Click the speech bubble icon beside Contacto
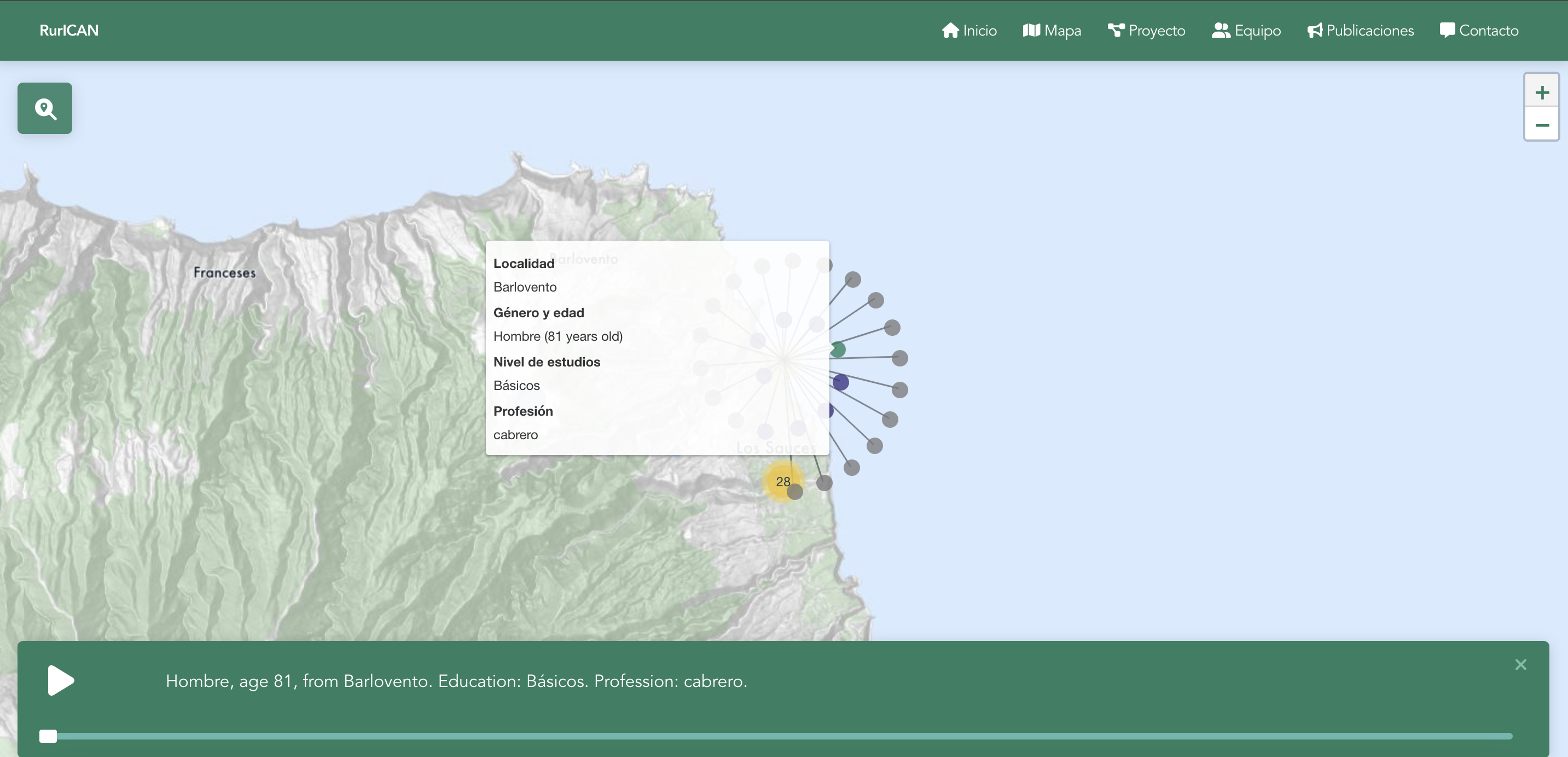Screen dimensions: 1568x757 click(1448, 30)
